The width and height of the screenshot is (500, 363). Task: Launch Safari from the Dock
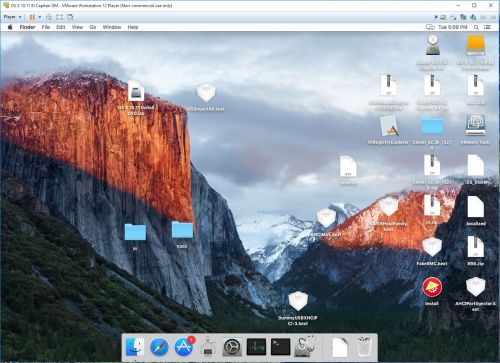pos(159,347)
